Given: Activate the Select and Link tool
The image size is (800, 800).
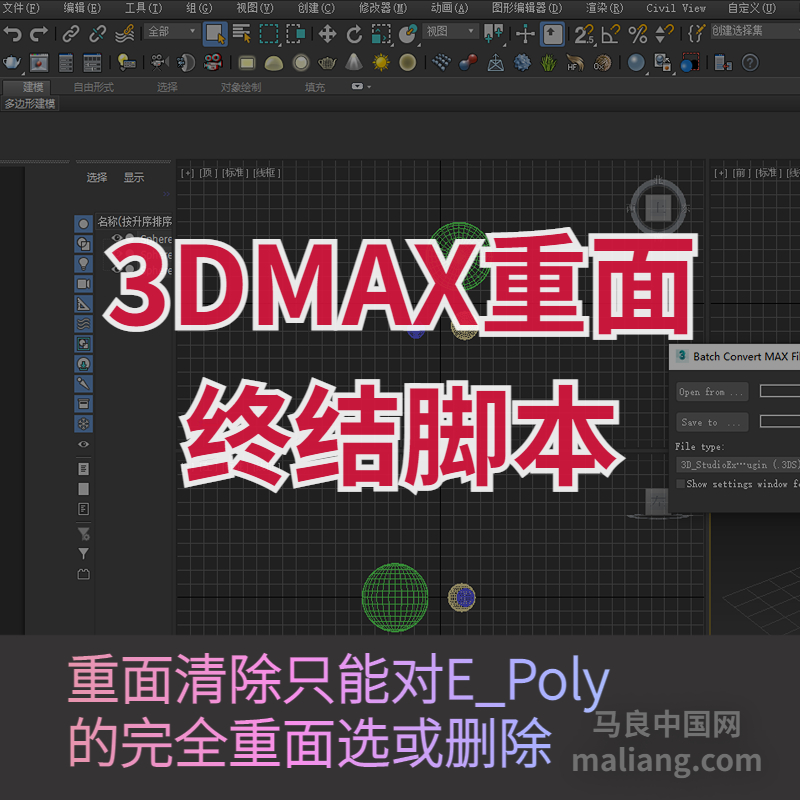Looking at the screenshot, I should pos(70,34).
